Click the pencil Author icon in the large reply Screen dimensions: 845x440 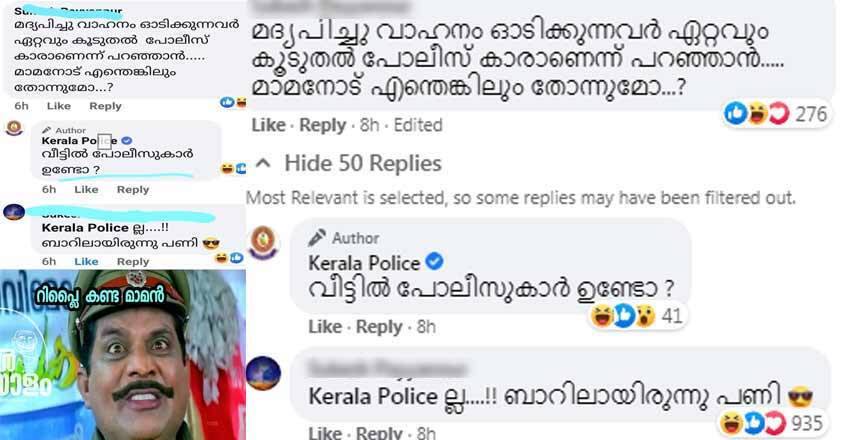317,237
